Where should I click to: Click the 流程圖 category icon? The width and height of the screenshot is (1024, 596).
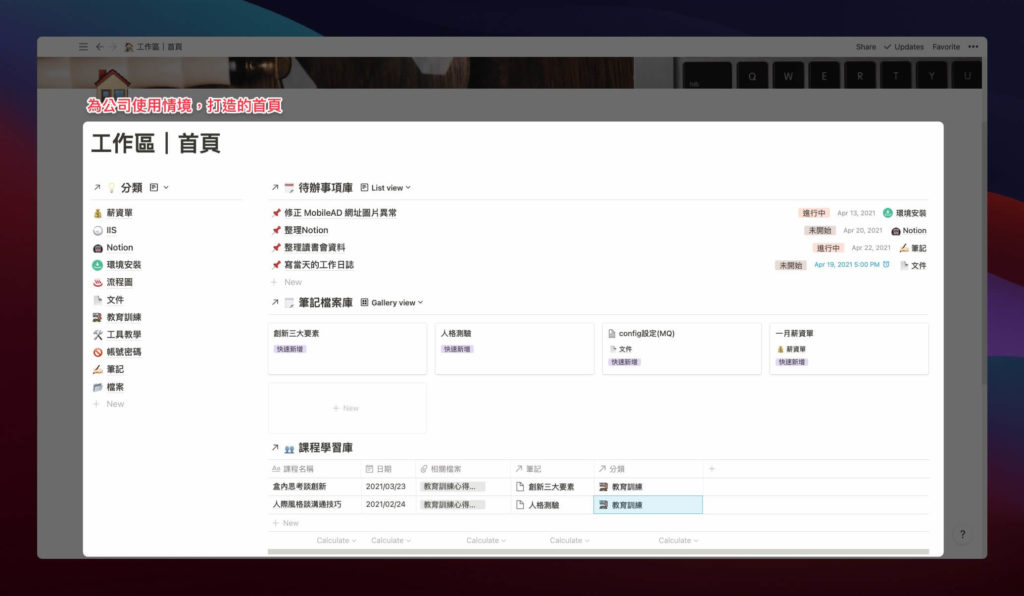click(x=97, y=282)
